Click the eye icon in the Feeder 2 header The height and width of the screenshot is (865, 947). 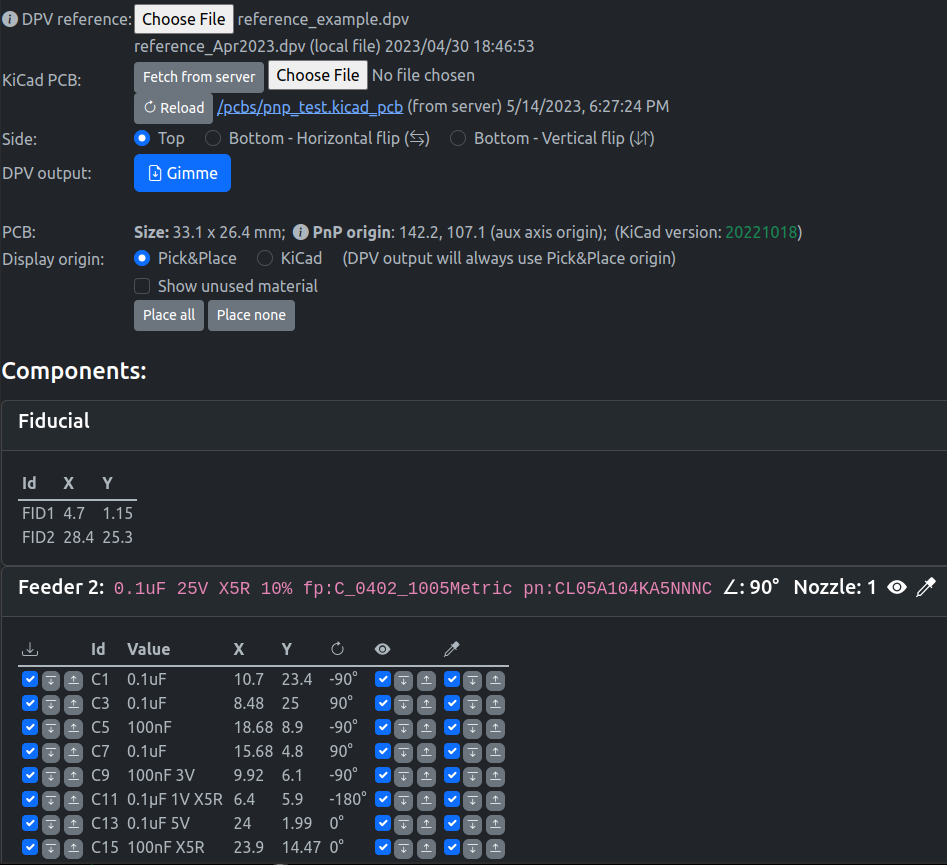[x=896, y=587]
